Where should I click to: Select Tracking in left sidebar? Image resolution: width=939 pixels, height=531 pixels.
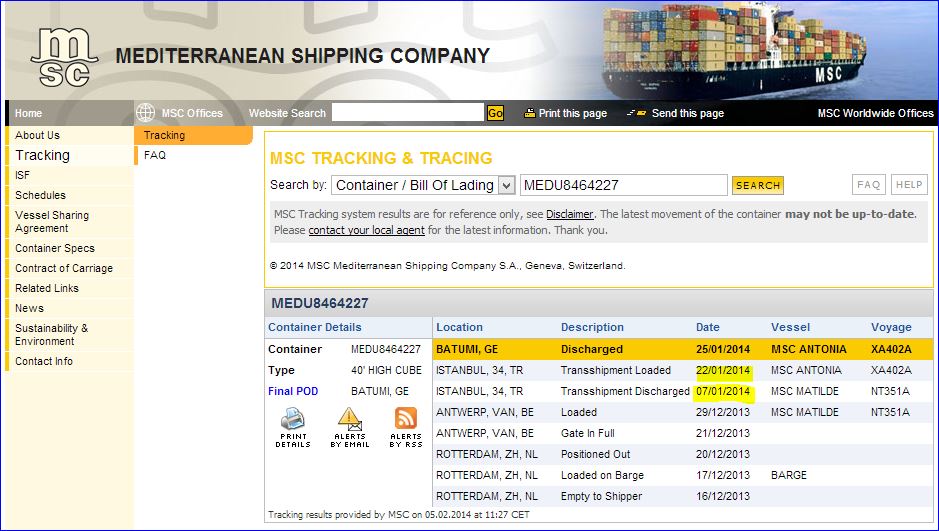pyautogui.click(x=43, y=155)
